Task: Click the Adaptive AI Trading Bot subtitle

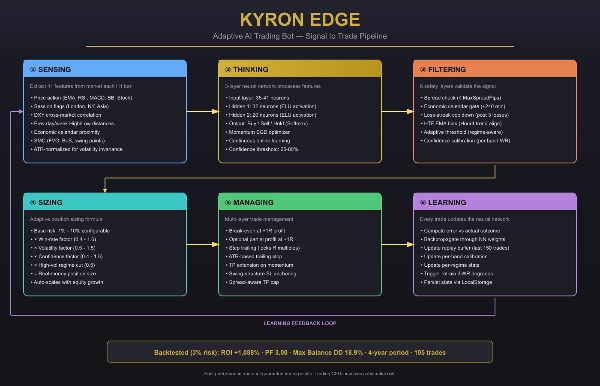Action: click(300, 36)
